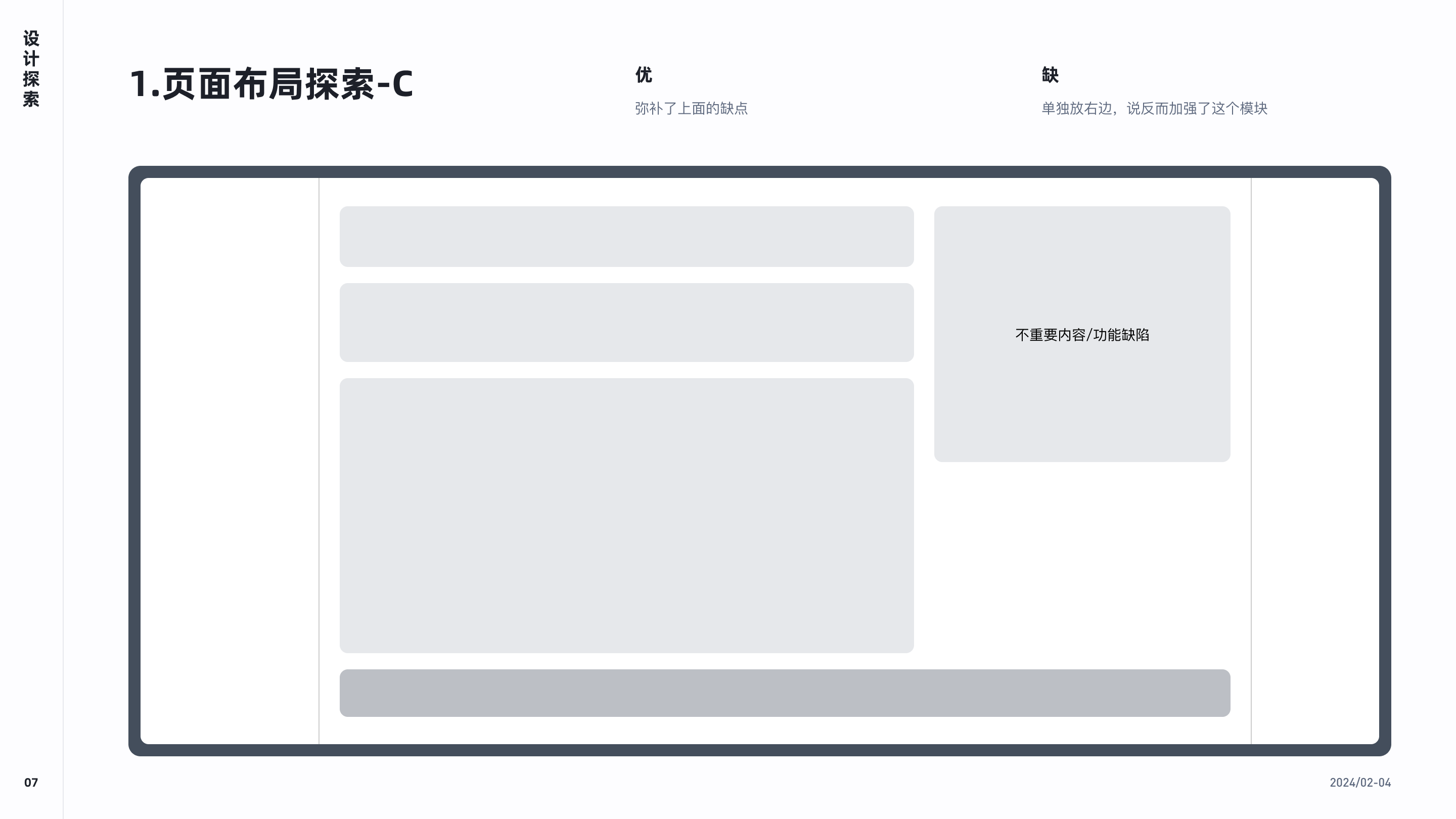Click the vertical 设计探索 sidebar label
The height and width of the screenshot is (819, 1456).
click(x=31, y=68)
